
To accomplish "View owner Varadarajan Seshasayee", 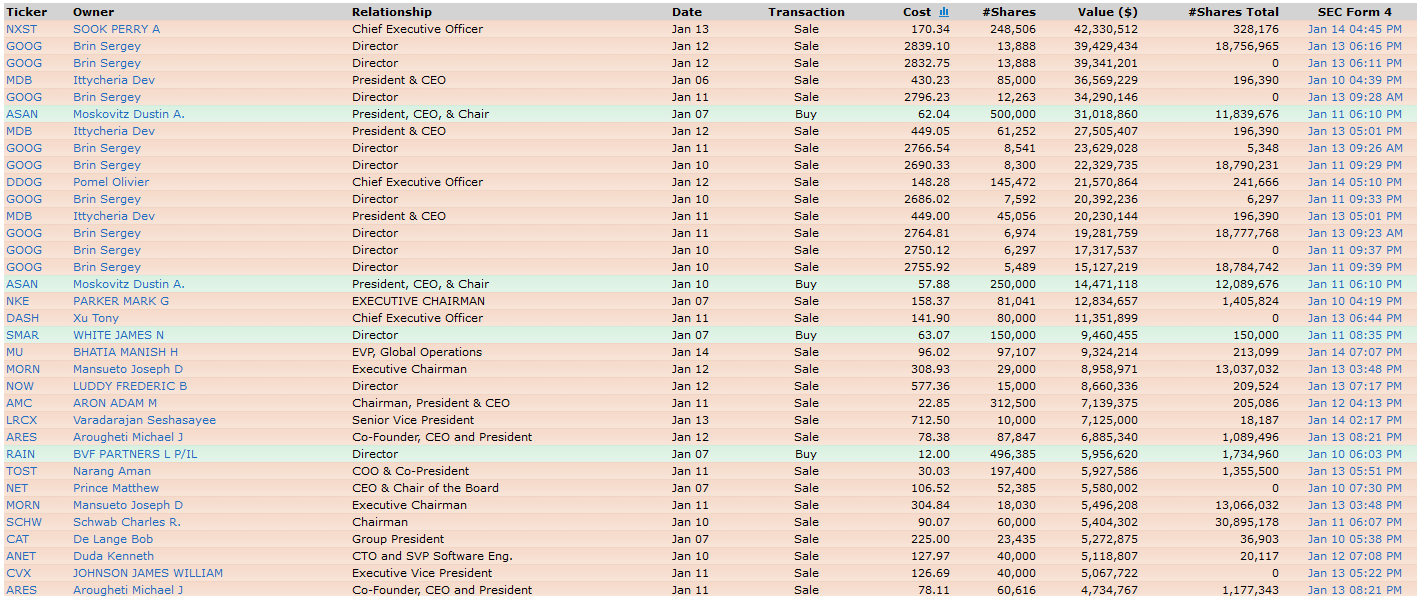I will [x=144, y=420].
